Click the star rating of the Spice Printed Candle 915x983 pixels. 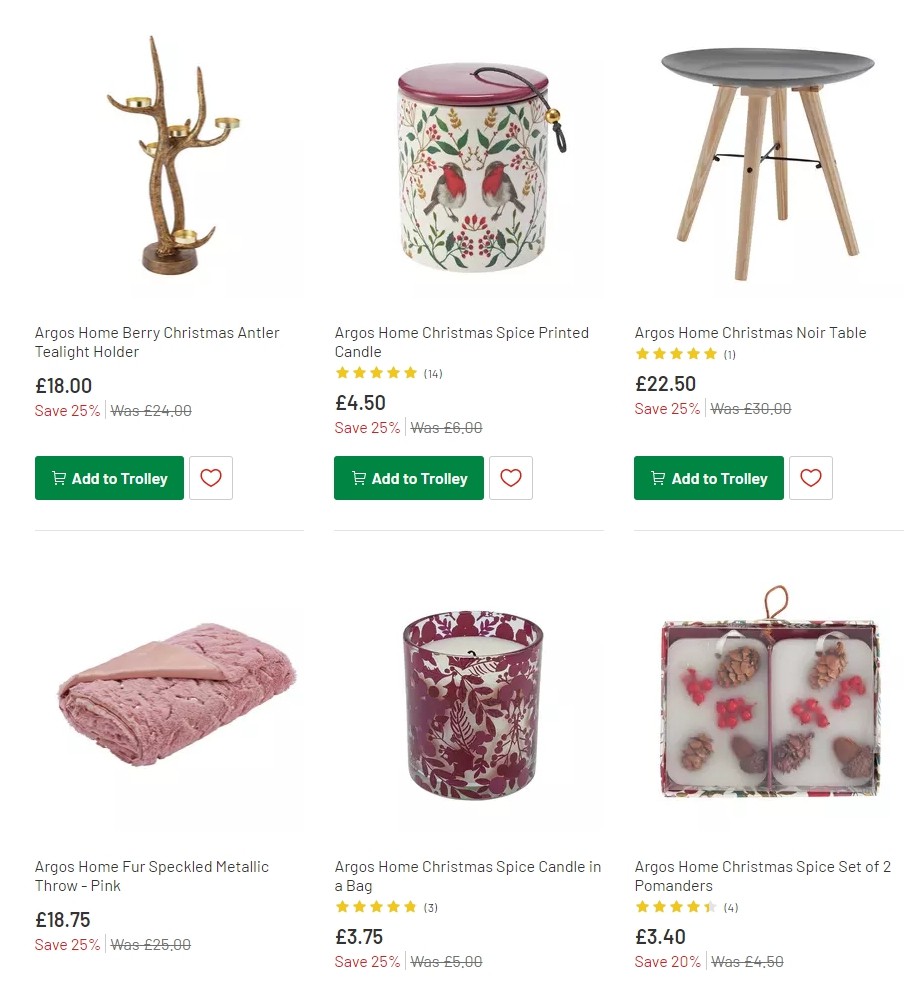pyautogui.click(x=376, y=372)
